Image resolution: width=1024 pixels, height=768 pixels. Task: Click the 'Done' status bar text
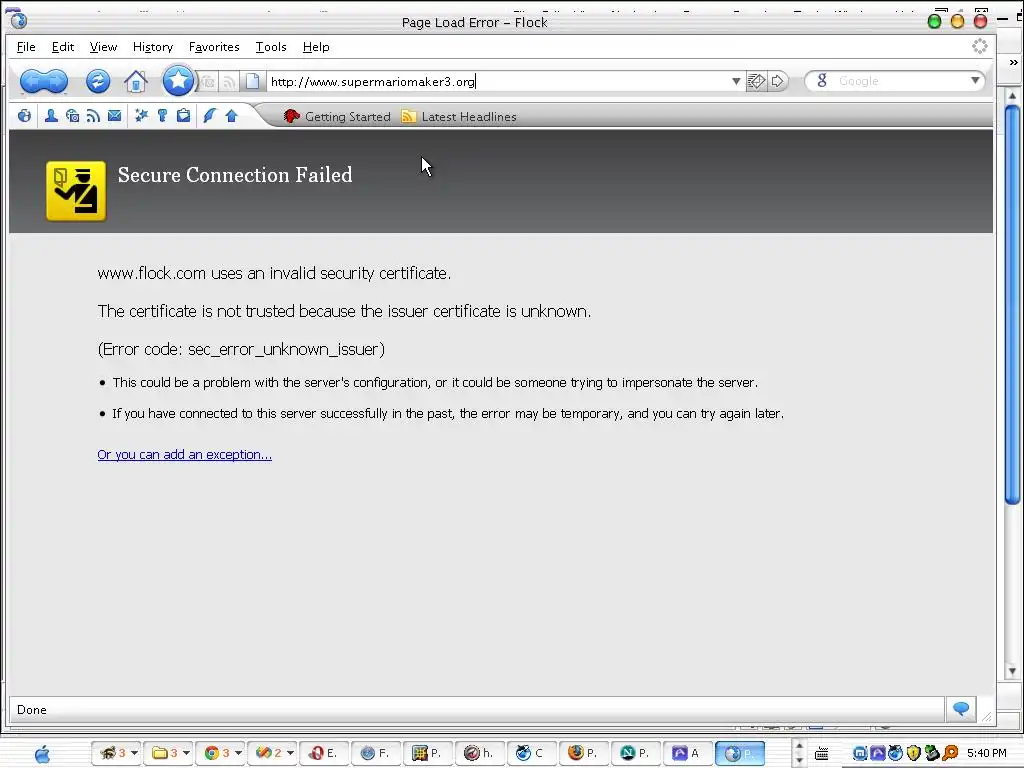point(31,709)
